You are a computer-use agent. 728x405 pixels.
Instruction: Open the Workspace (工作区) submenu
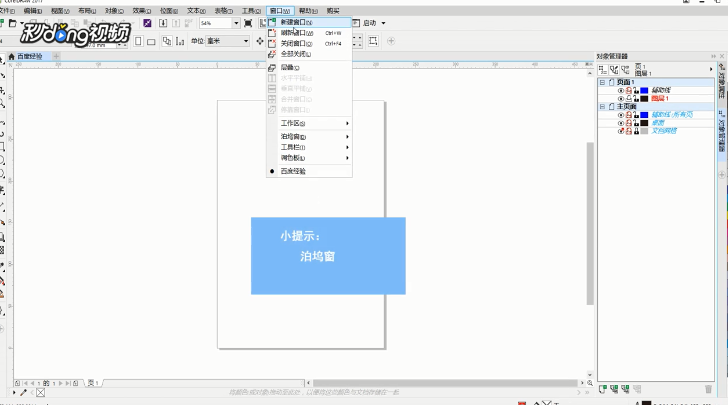tap(309, 124)
